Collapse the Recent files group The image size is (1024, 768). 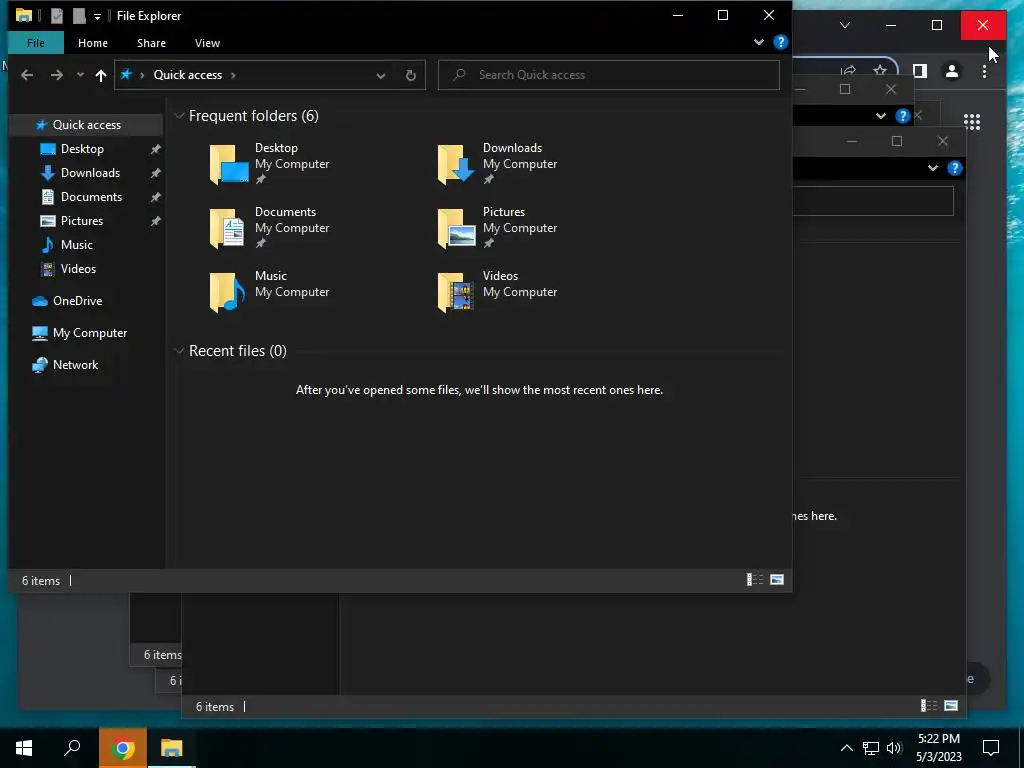[179, 351]
